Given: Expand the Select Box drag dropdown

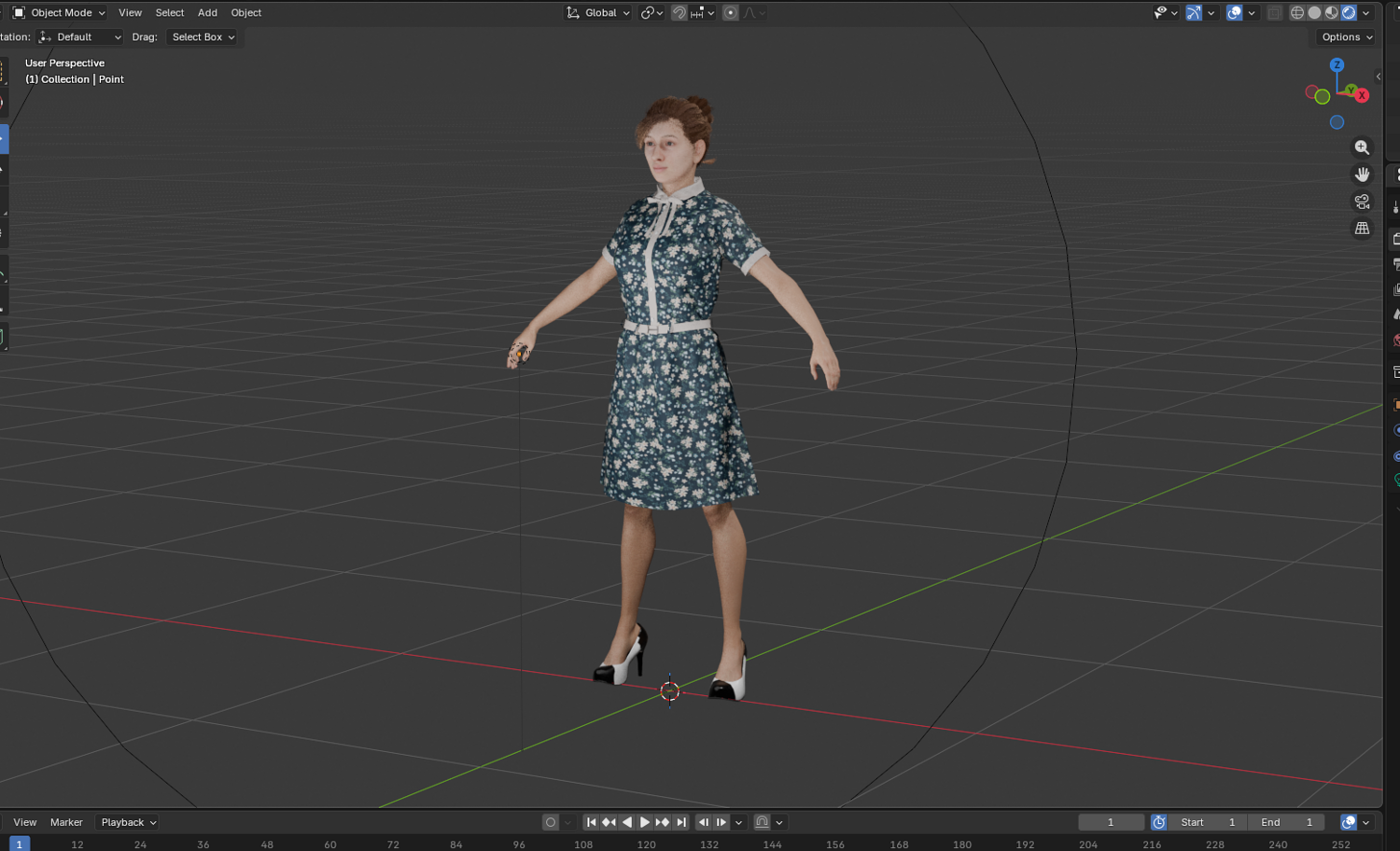Looking at the screenshot, I should click(203, 37).
